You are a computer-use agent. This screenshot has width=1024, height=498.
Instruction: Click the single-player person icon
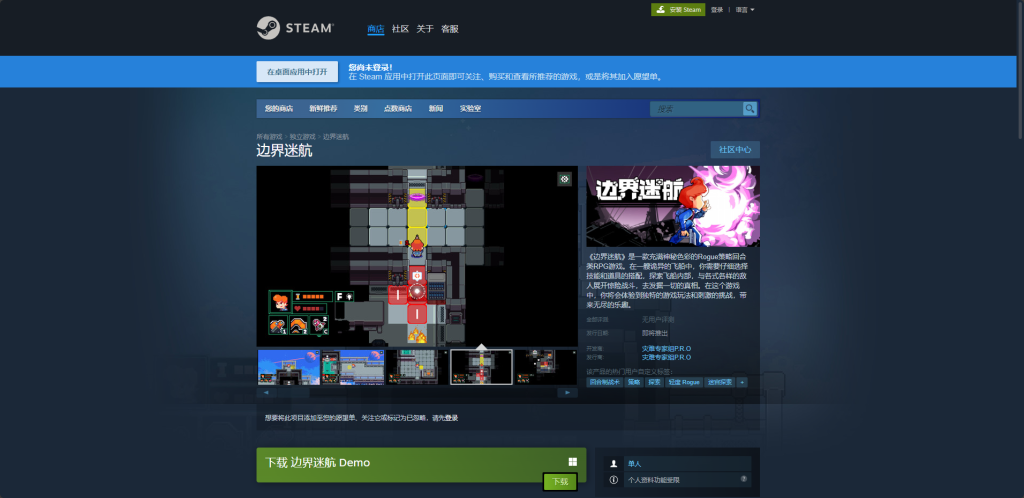[613, 464]
